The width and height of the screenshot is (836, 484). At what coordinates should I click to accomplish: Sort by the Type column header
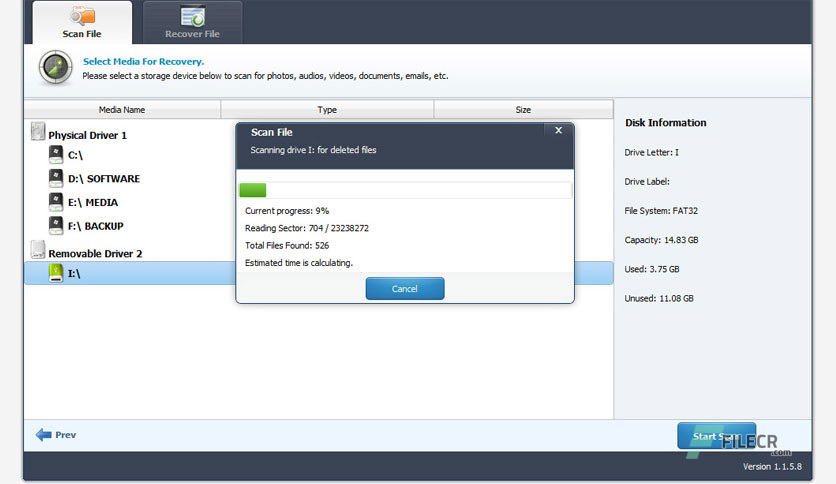327,109
